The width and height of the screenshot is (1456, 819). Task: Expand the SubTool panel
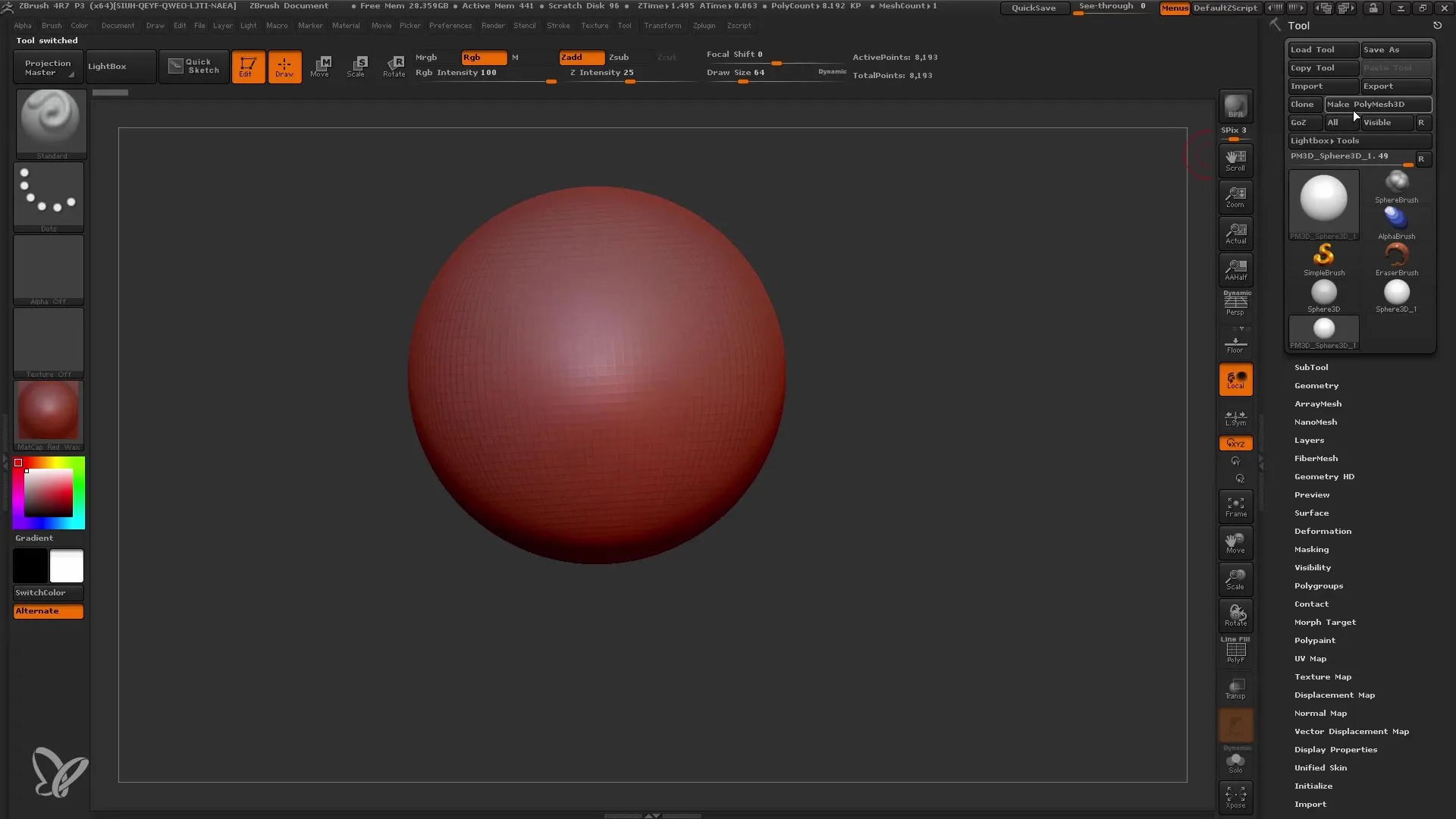(x=1313, y=367)
